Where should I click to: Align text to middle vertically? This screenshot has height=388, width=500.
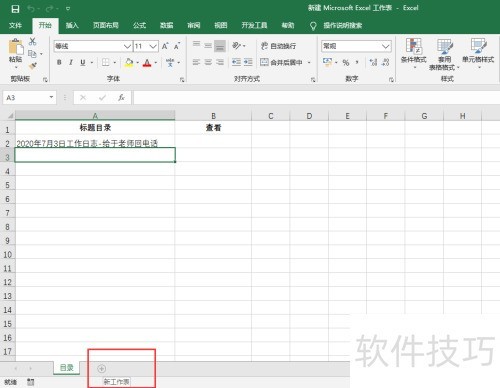208,45
